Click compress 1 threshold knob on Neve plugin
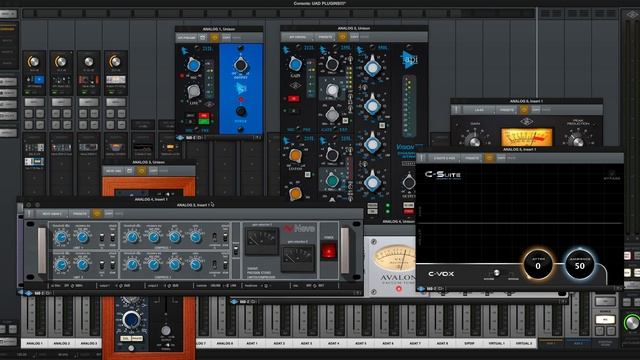The width and height of the screenshot is (640, 360). 132,237
